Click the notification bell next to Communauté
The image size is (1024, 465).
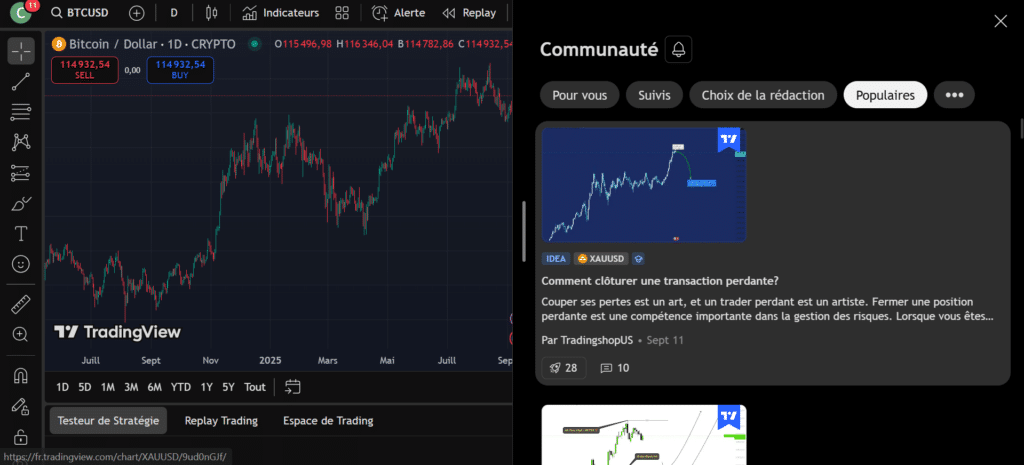tap(679, 50)
